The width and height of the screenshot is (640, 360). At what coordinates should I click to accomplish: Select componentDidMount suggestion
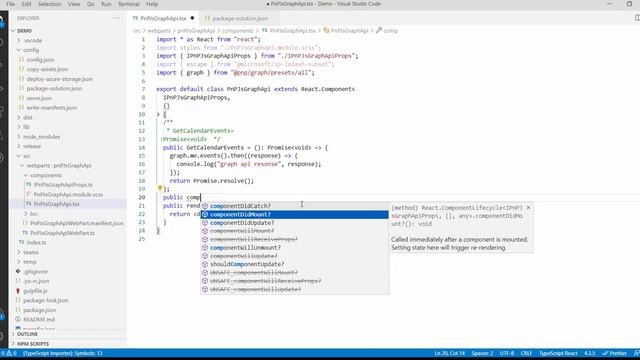pos(294,214)
